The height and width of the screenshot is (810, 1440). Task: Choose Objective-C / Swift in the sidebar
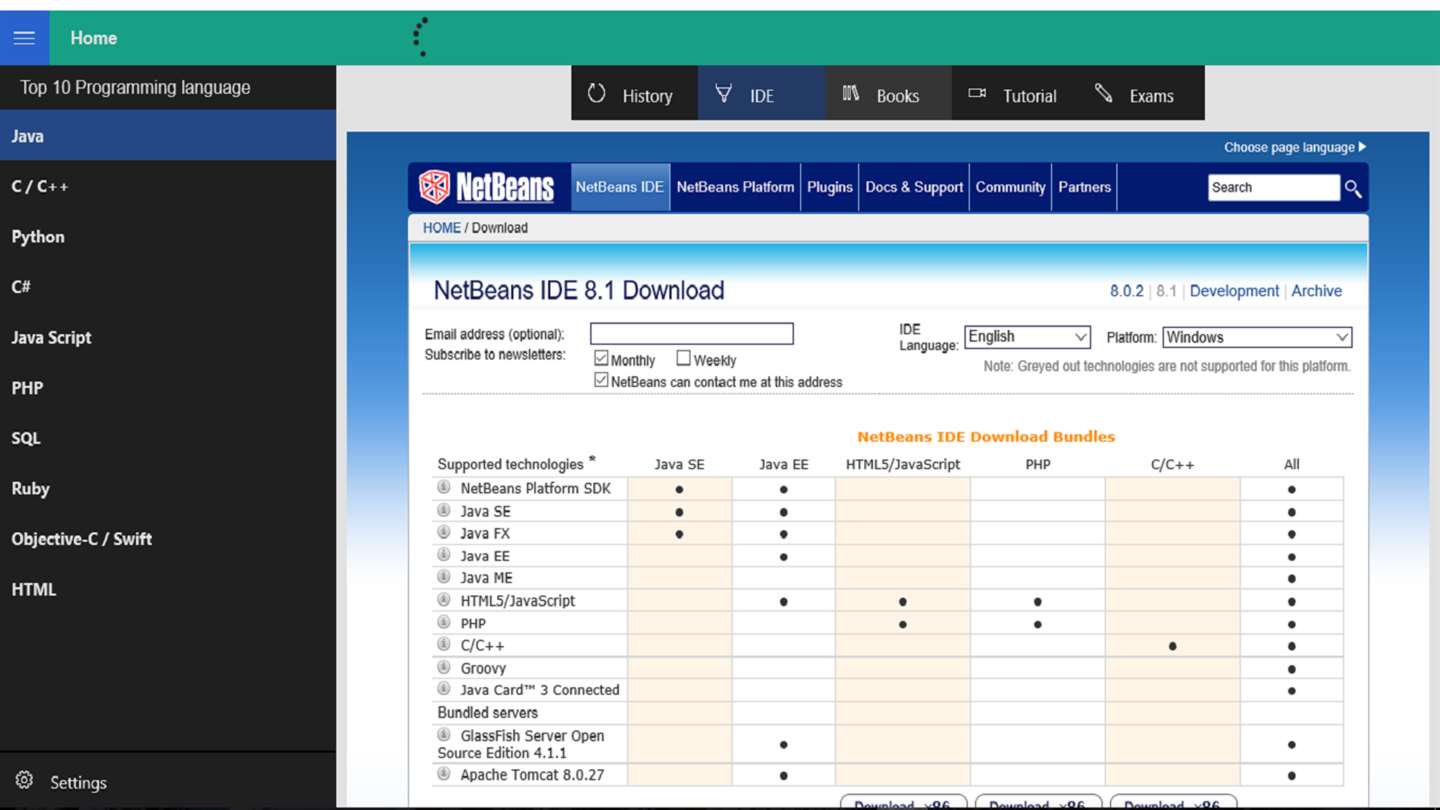(x=168, y=539)
